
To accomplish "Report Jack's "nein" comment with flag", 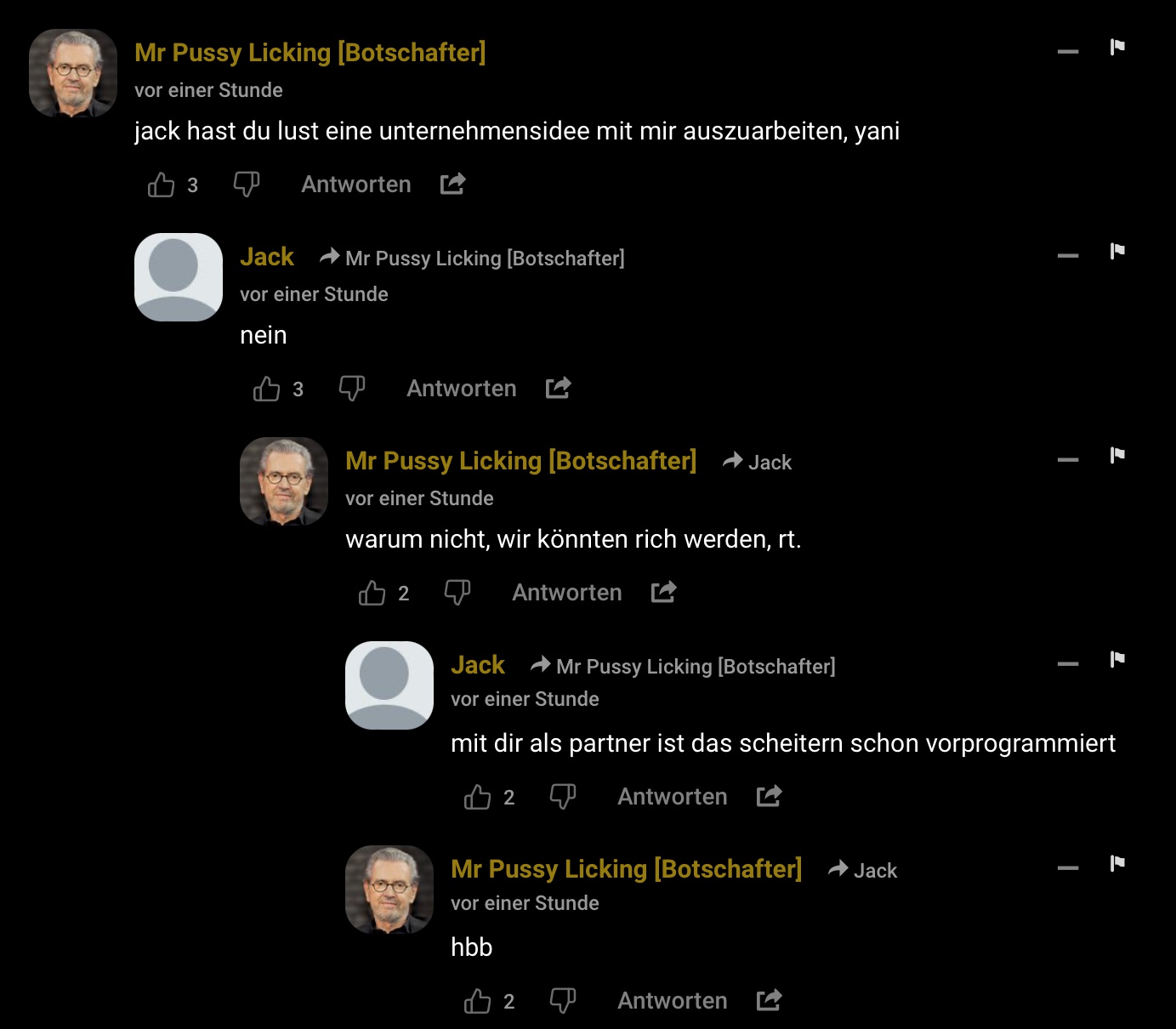I will [1117, 252].
